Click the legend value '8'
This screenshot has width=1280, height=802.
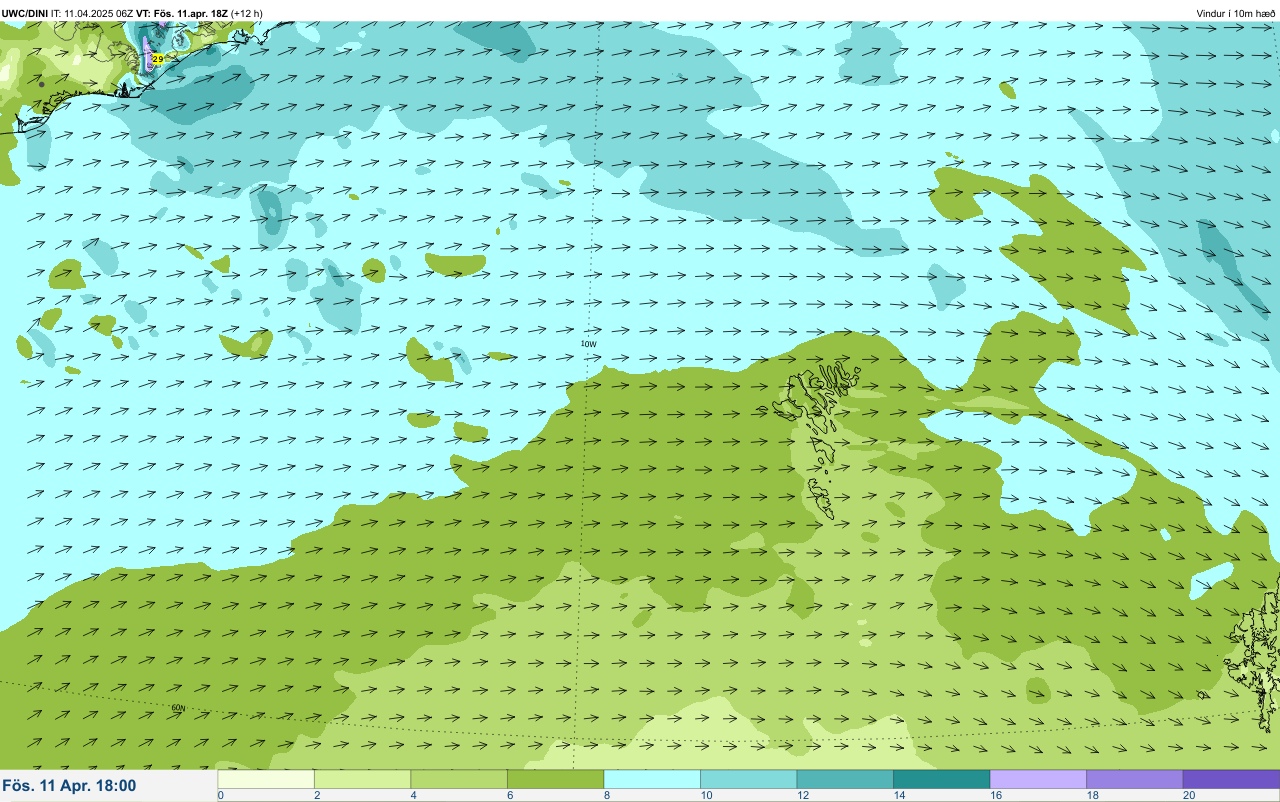(606, 795)
